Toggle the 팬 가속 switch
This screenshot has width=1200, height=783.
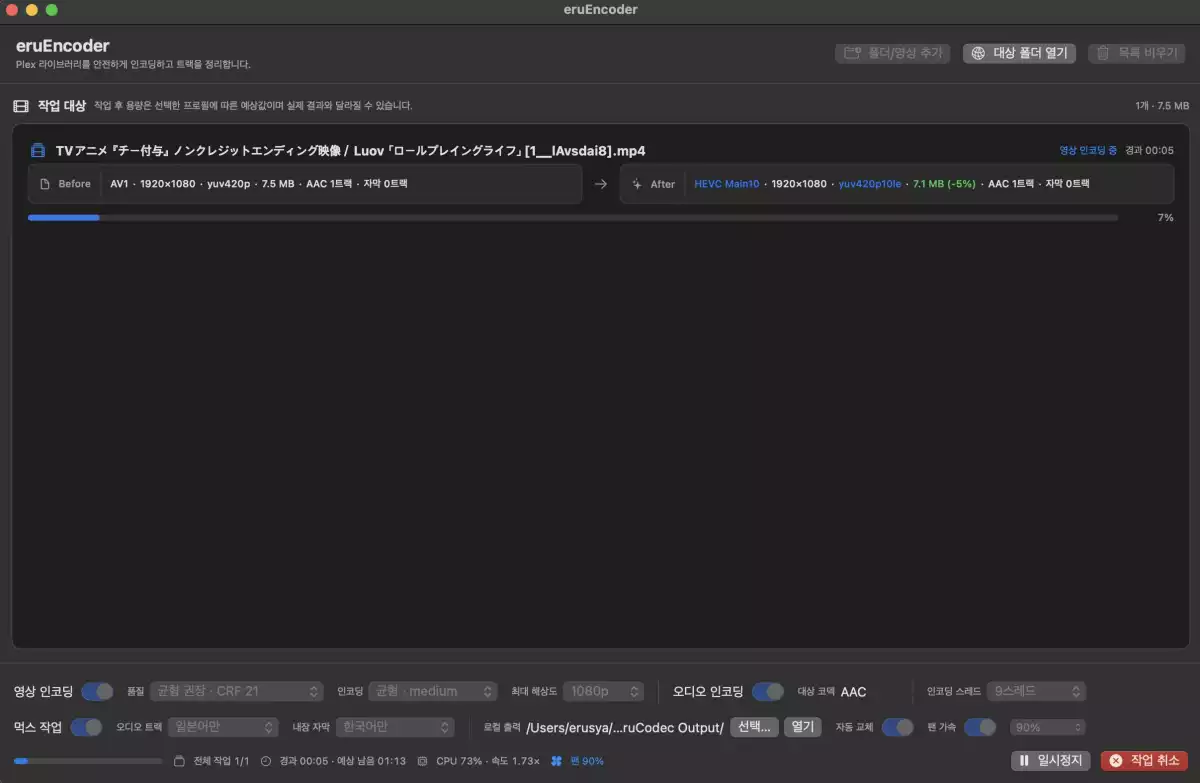980,727
